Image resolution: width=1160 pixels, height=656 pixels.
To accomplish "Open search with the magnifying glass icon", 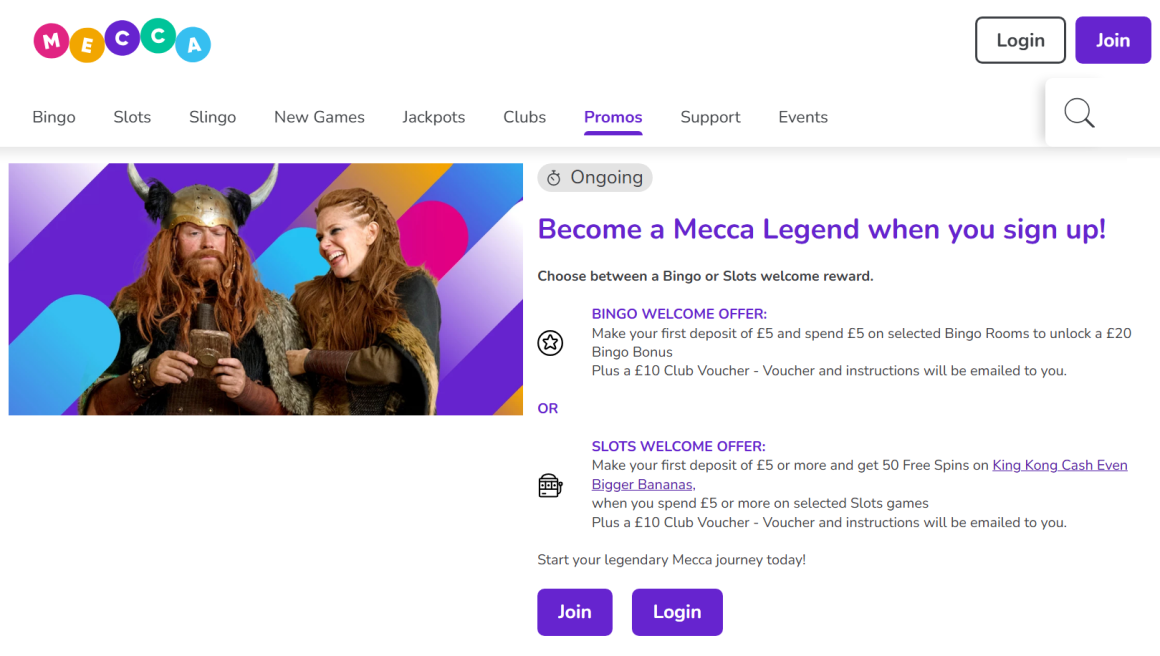I will click(1079, 113).
